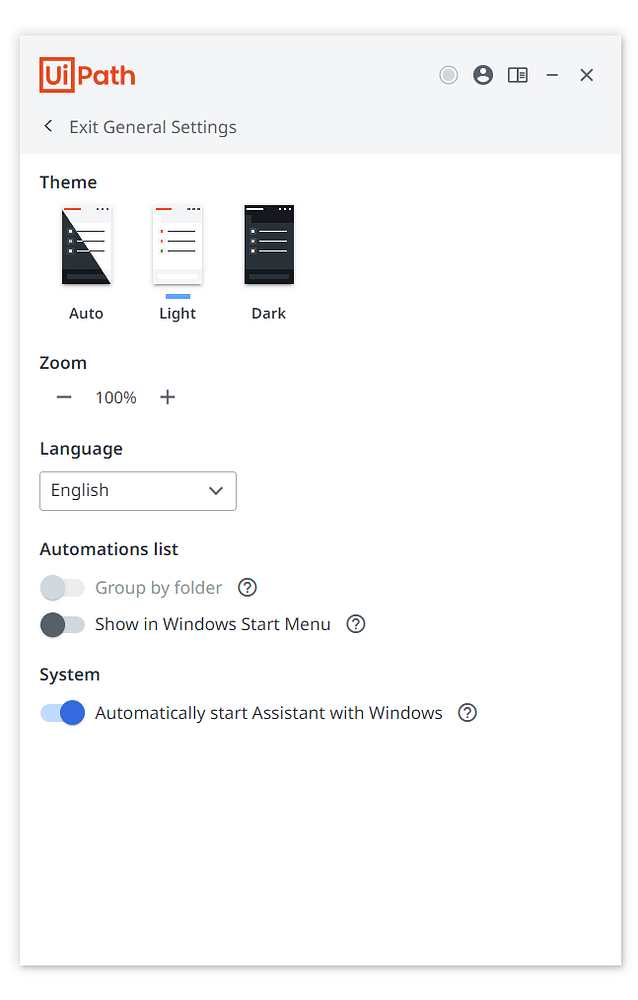Viewport: 638px width, 1000px height.
Task: Enable Group by folder
Action: pos(63,587)
